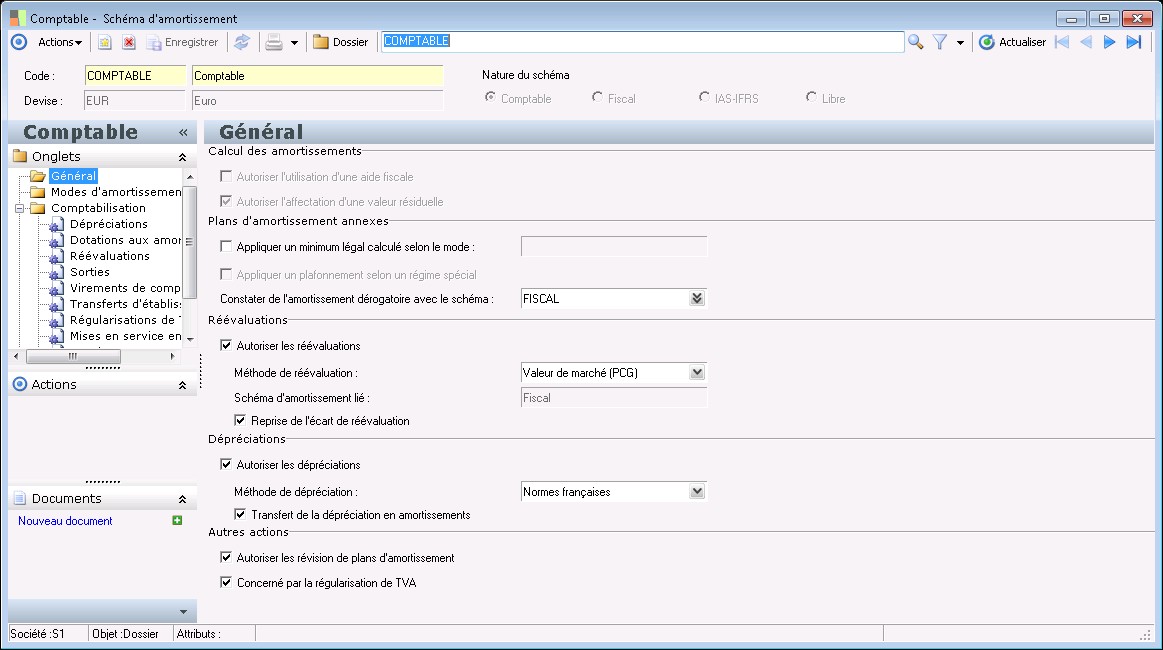Open Modes d'amortissement tab

[x=116, y=192]
